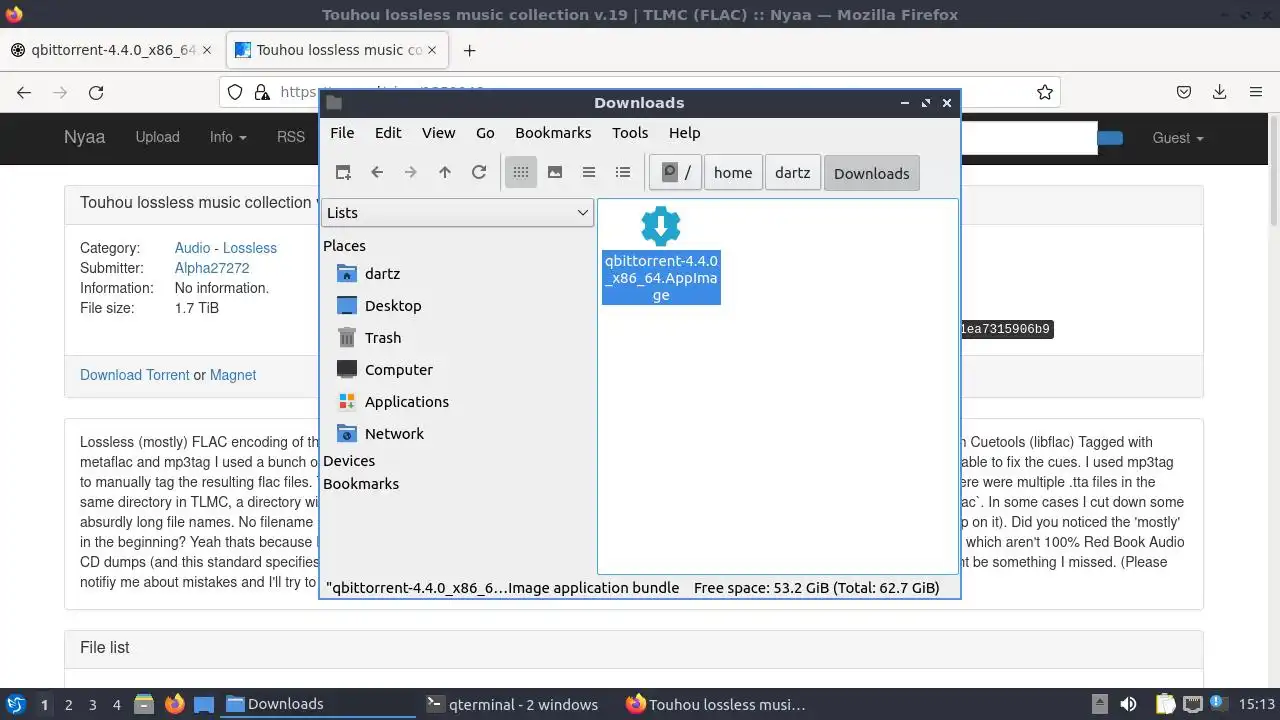Image resolution: width=1280 pixels, height=720 pixels.
Task: Open Desktop in Places sidebar
Action: (x=393, y=305)
